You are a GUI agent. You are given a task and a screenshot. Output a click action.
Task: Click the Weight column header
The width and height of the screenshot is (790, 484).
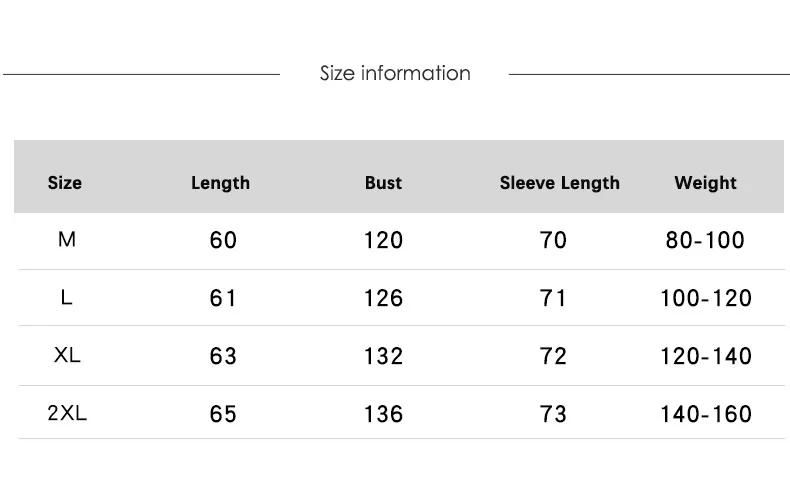[705, 182]
